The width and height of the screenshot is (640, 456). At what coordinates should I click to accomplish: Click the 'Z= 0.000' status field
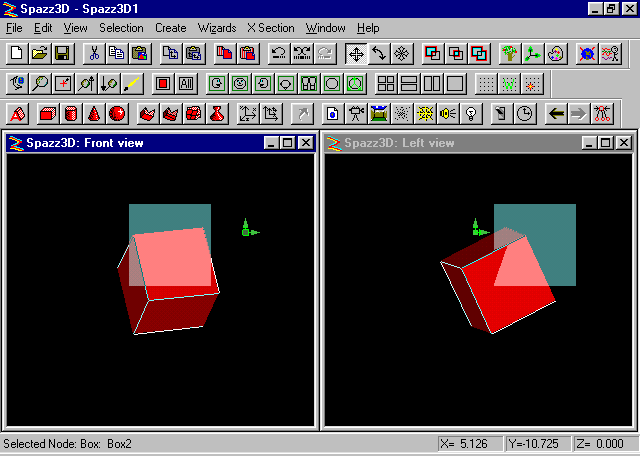click(x=605, y=444)
